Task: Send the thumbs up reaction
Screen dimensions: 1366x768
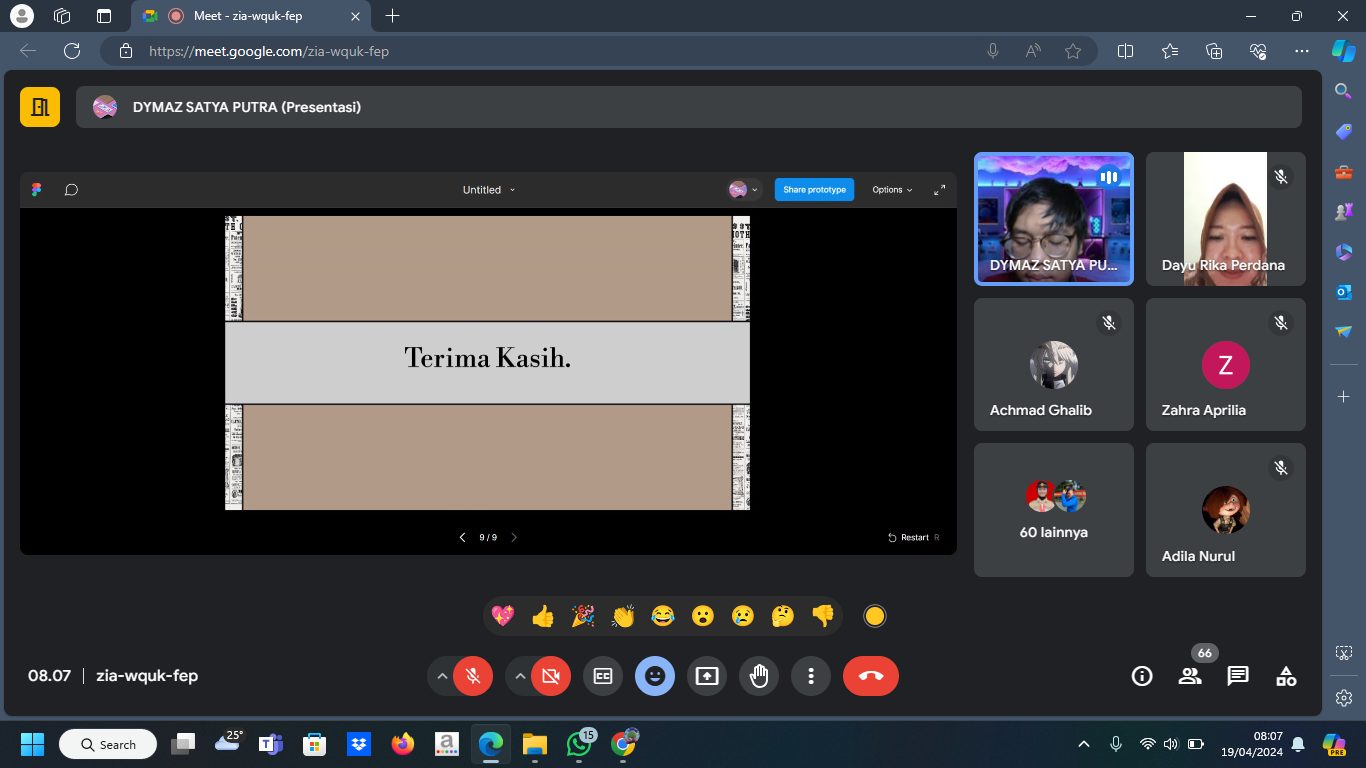Action: click(543, 616)
